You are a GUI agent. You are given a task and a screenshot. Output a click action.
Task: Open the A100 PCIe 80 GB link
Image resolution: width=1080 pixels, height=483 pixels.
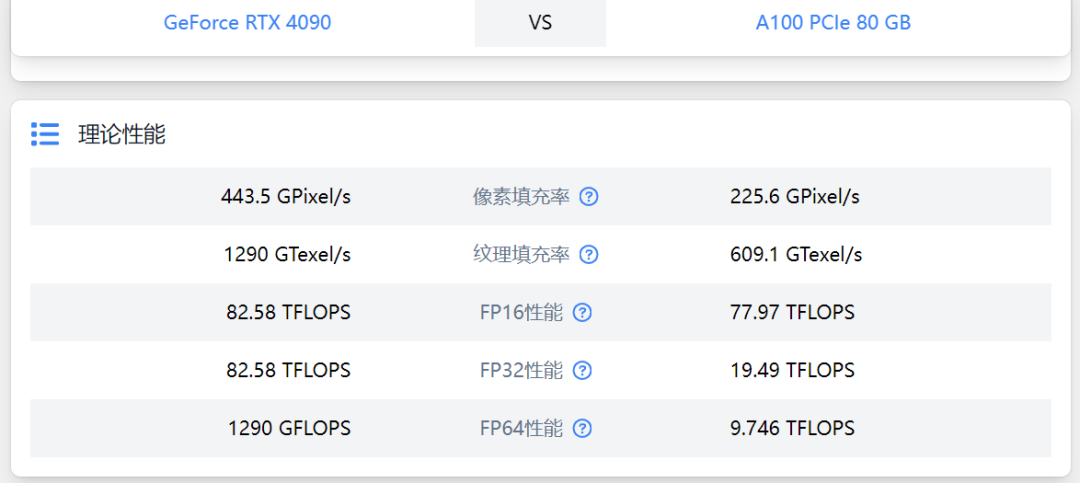(833, 22)
